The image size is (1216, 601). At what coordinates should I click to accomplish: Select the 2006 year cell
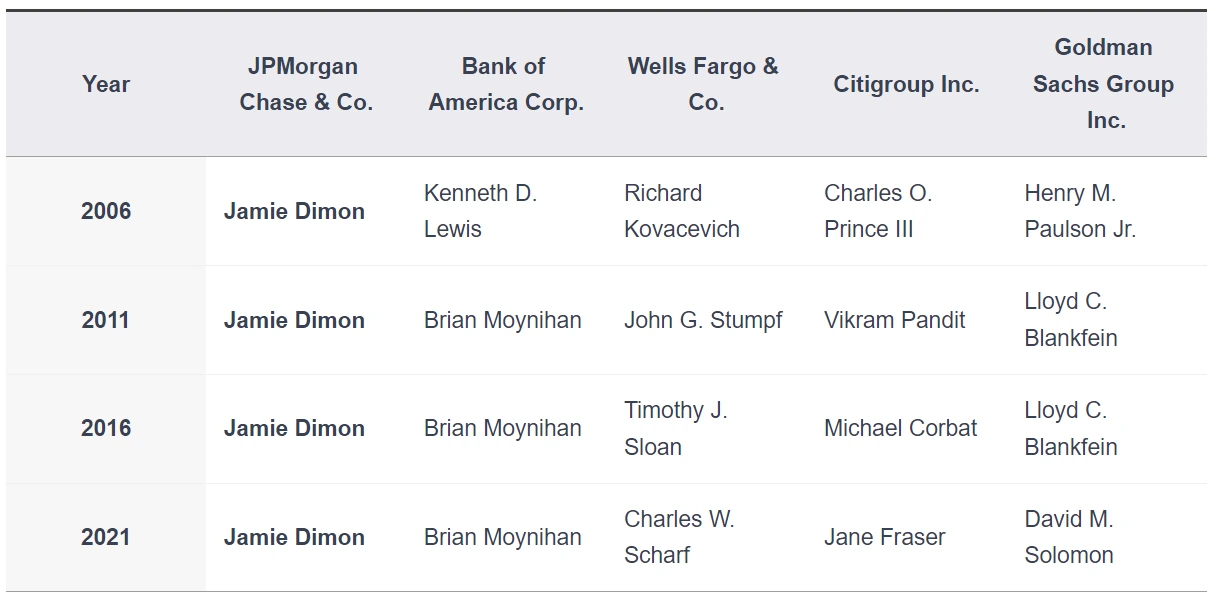tap(106, 211)
